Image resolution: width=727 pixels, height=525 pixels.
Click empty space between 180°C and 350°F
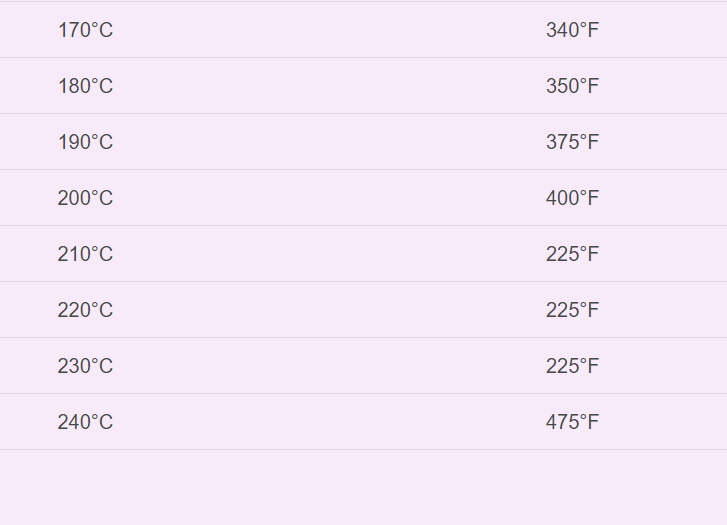coord(330,86)
